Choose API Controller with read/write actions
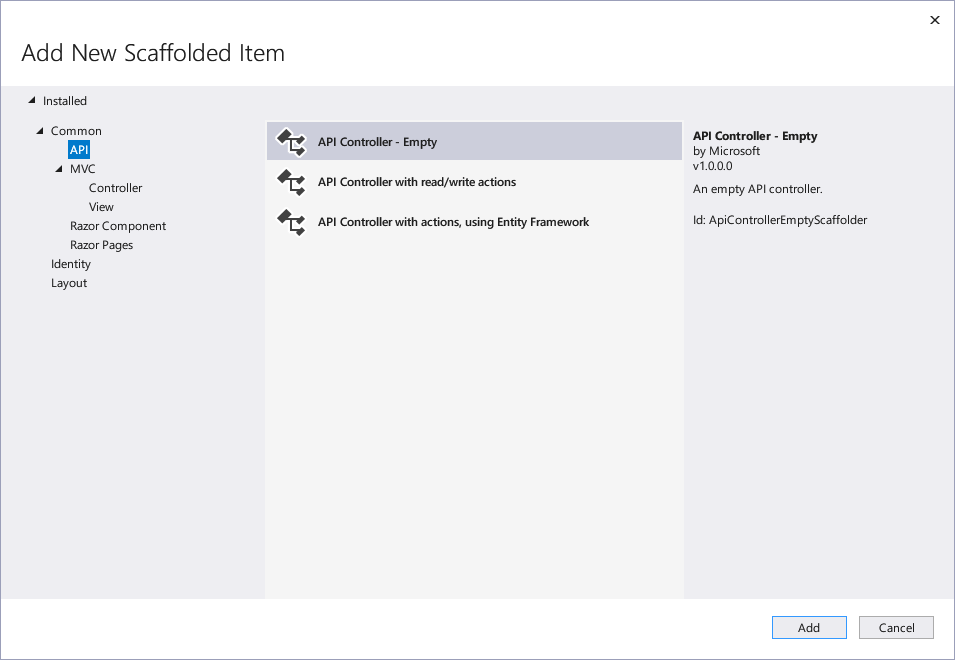 click(x=474, y=182)
